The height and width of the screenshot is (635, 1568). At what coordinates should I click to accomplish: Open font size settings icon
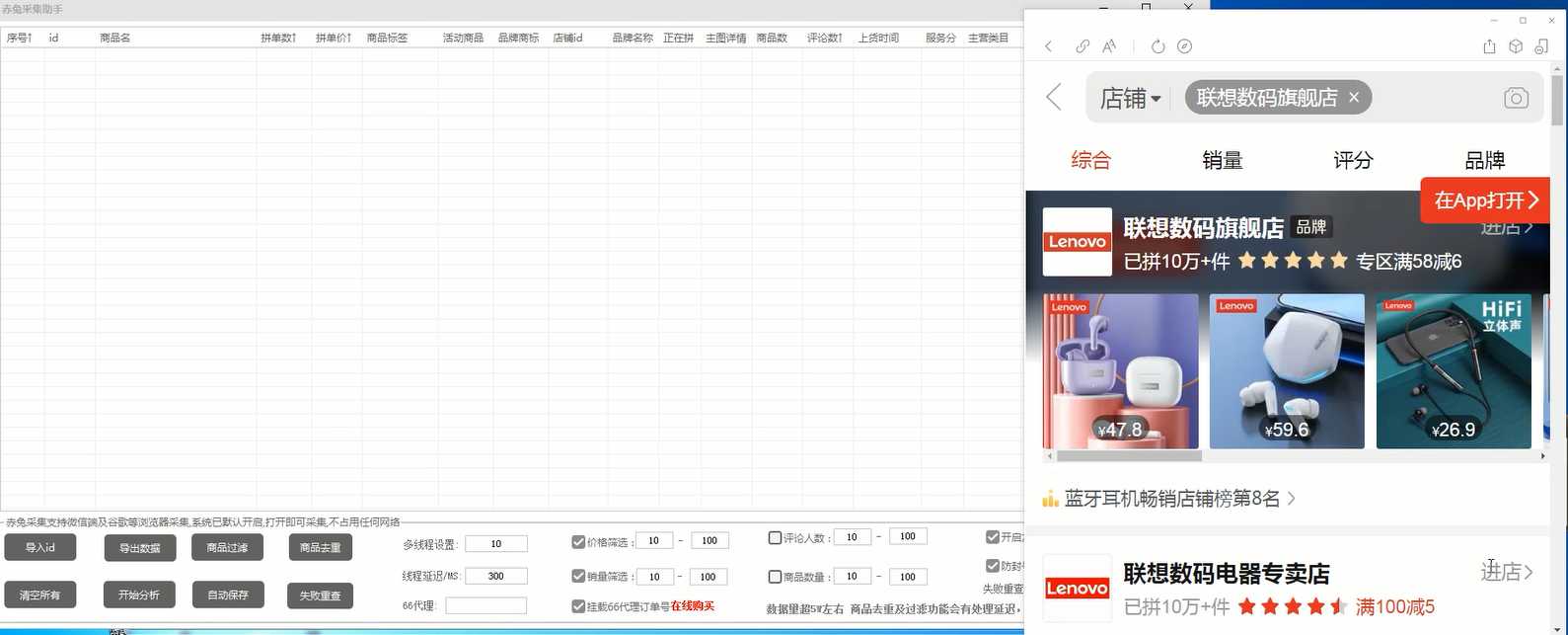coord(1109,46)
